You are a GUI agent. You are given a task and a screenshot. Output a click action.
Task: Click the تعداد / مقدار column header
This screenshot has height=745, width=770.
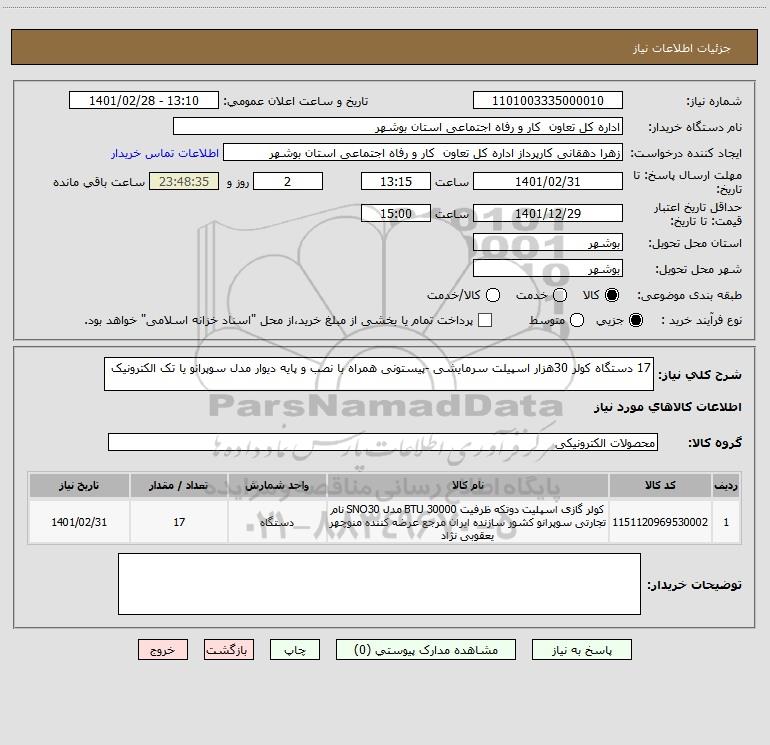coord(179,486)
